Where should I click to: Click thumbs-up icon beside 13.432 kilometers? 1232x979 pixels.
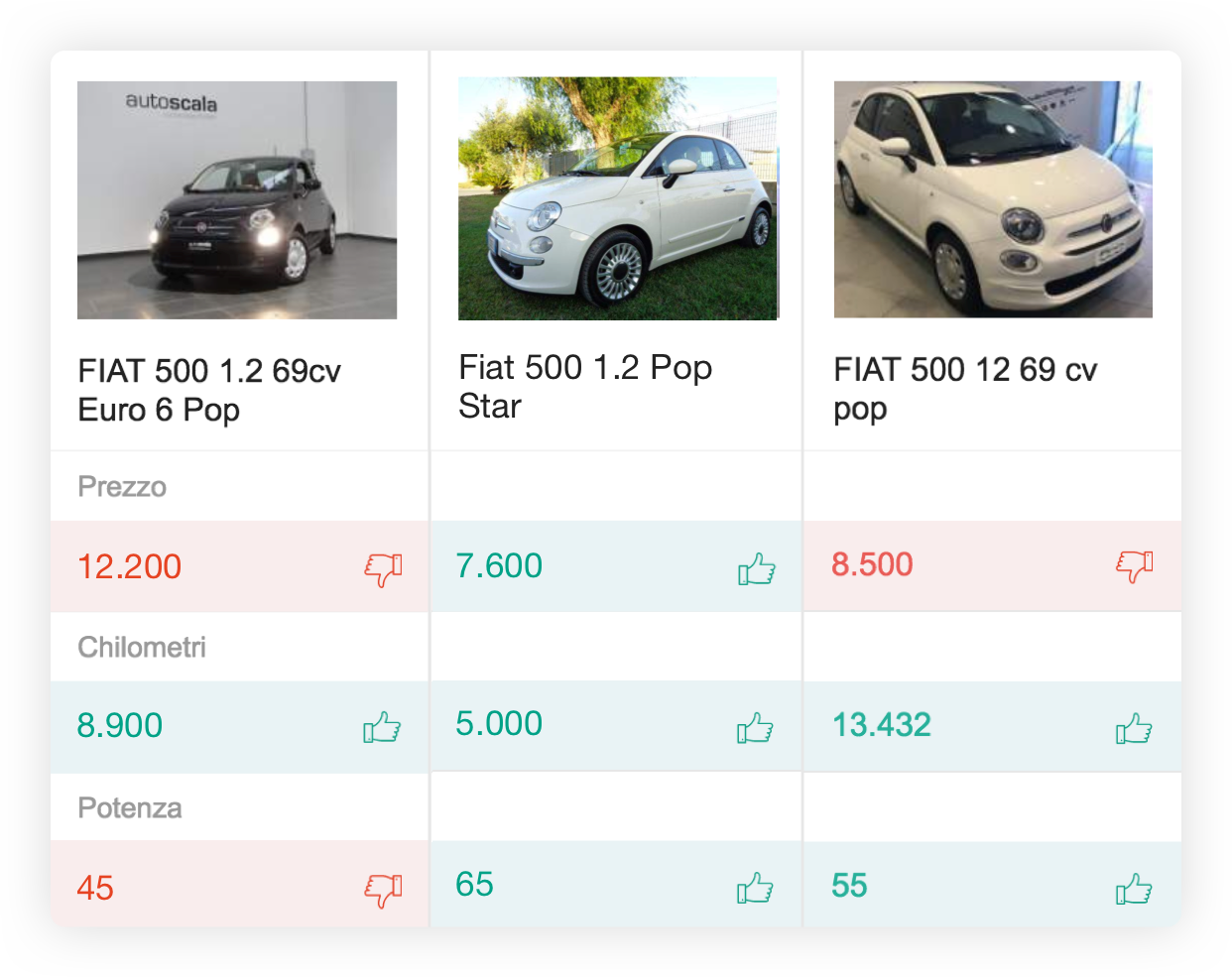coord(1133,729)
